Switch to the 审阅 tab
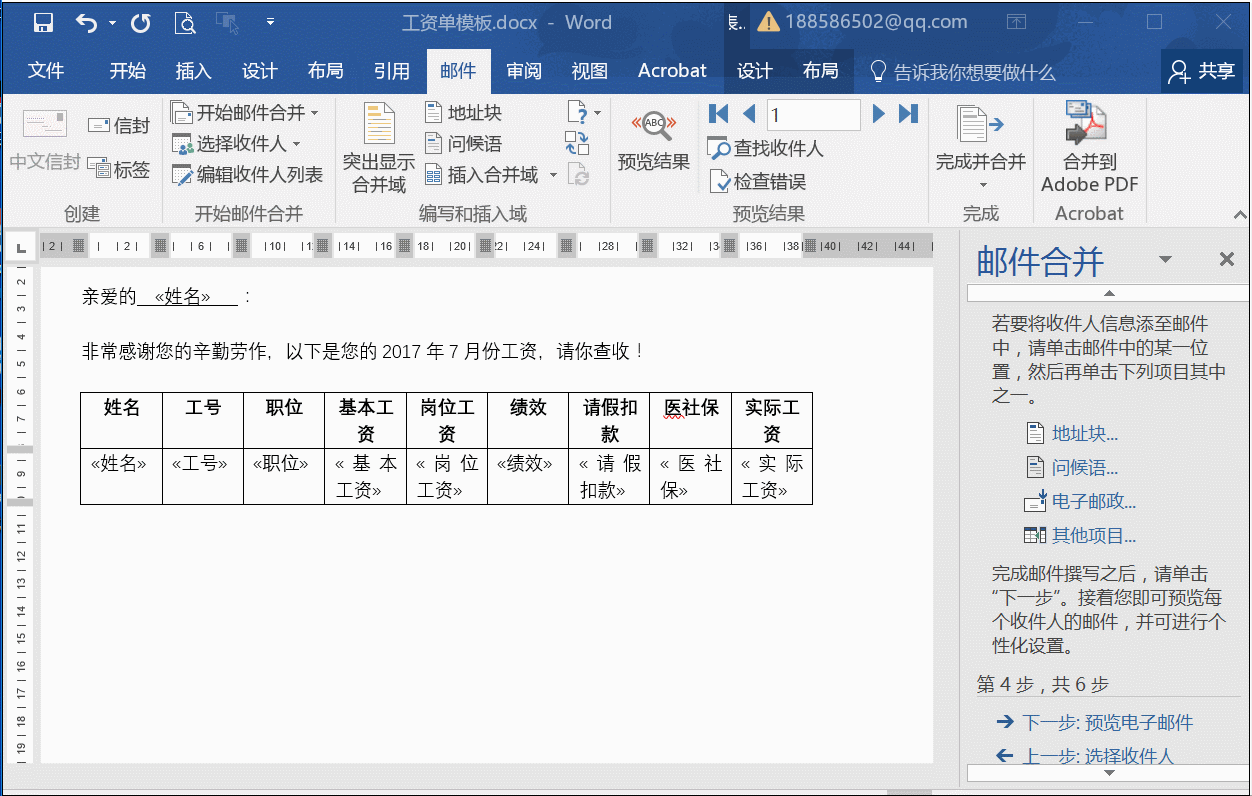The image size is (1252, 796). coord(524,71)
